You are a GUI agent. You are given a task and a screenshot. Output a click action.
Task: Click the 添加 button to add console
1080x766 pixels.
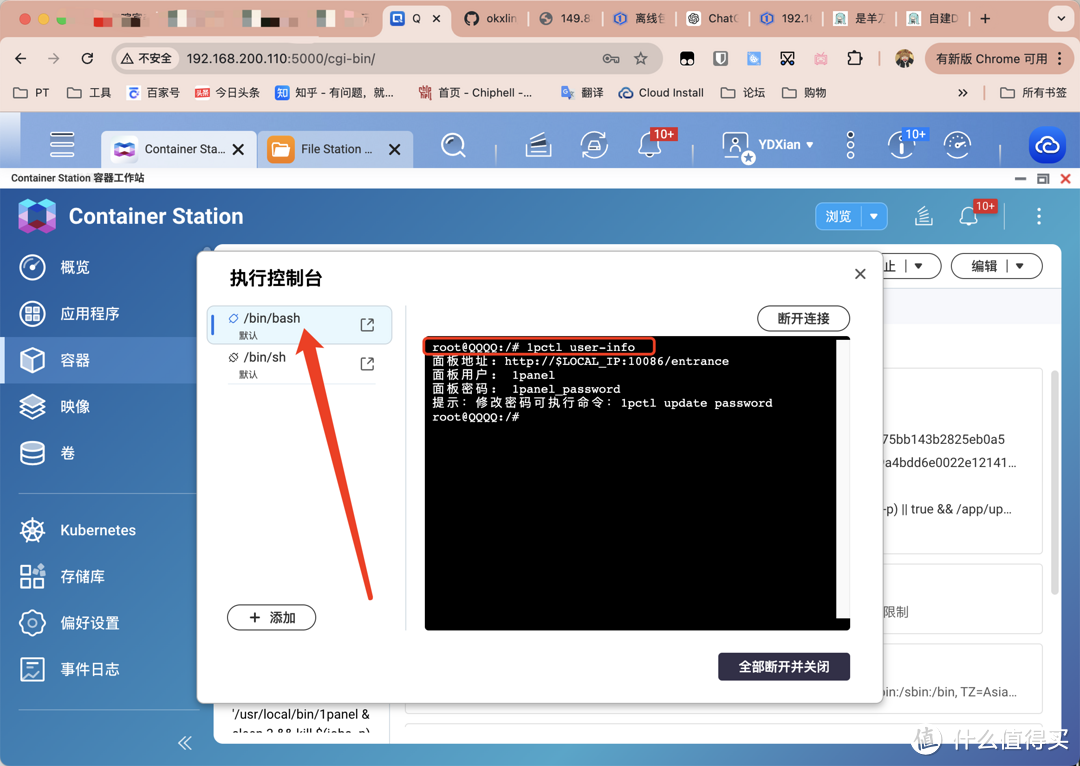272,618
